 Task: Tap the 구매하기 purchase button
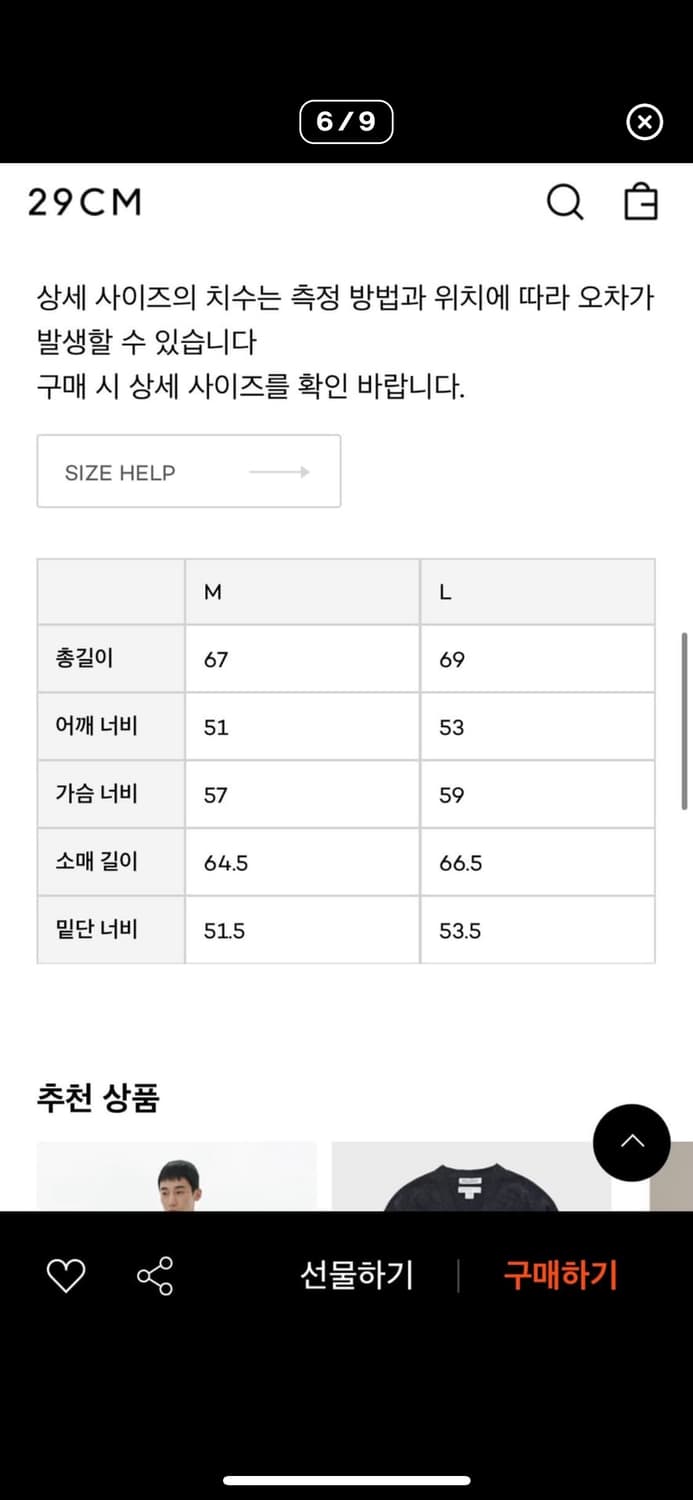coord(558,1274)
